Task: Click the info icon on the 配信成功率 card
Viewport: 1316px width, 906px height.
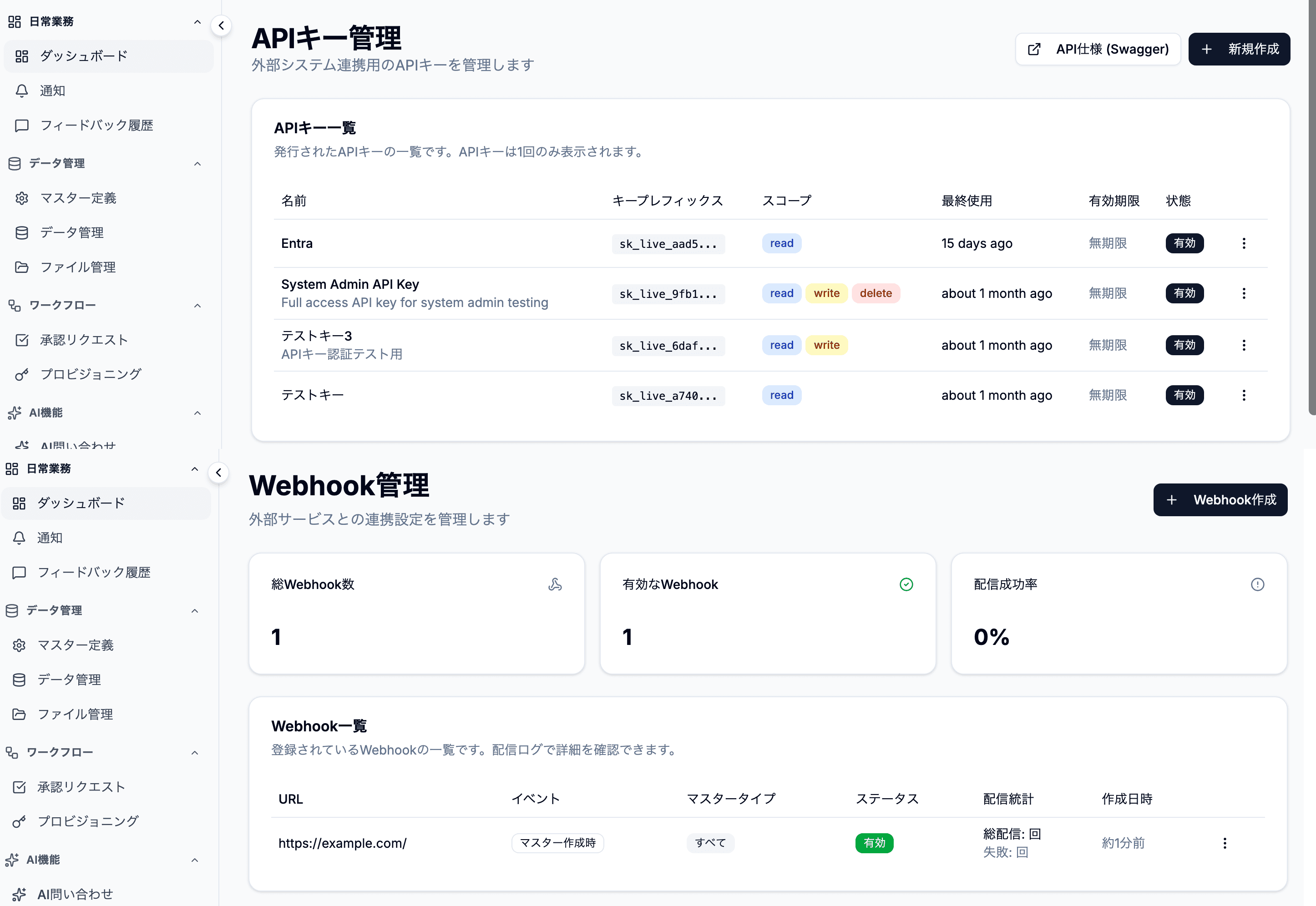Action: [x=1257, y=584]
